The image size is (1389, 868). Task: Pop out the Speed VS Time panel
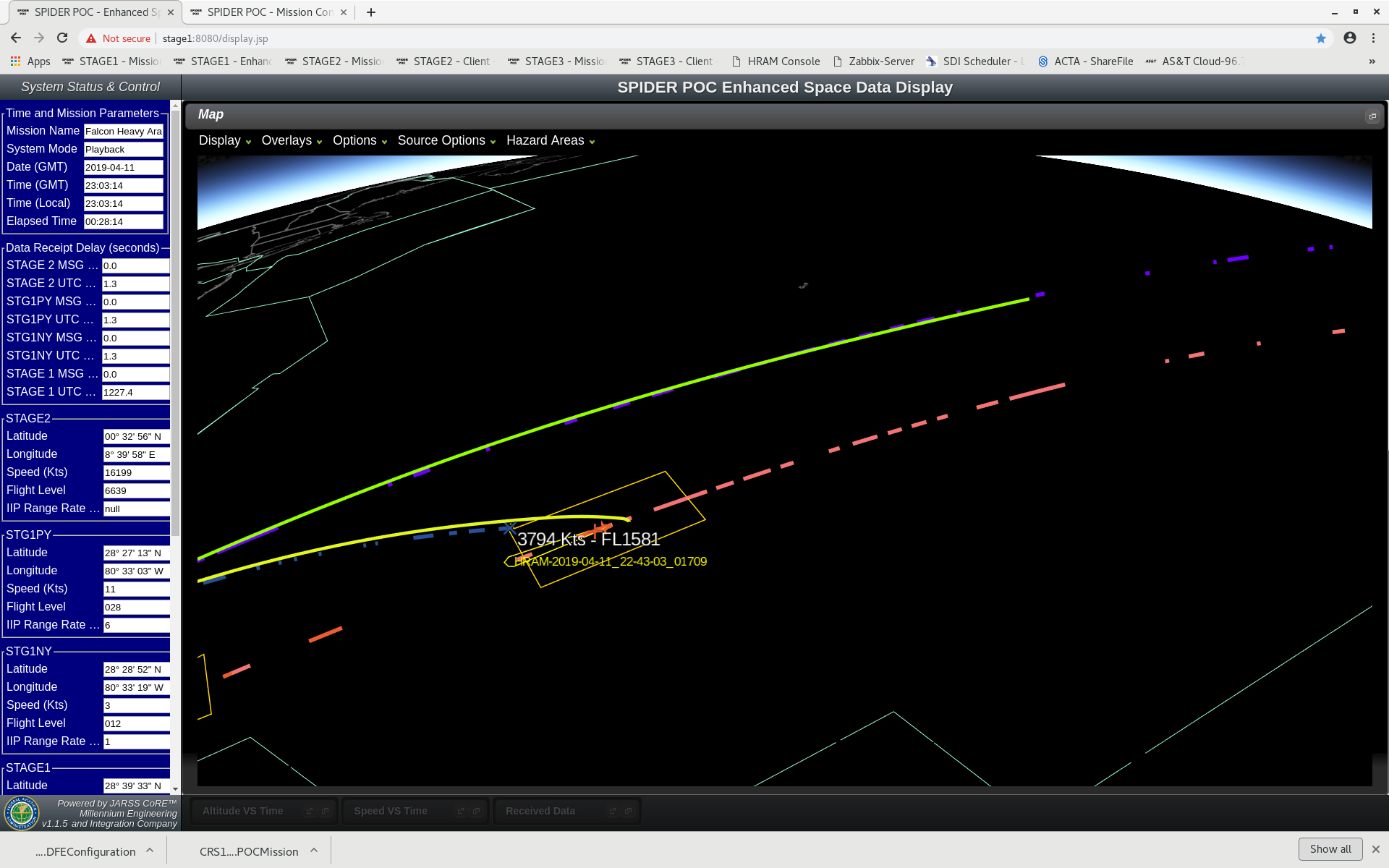pos(461,812)
